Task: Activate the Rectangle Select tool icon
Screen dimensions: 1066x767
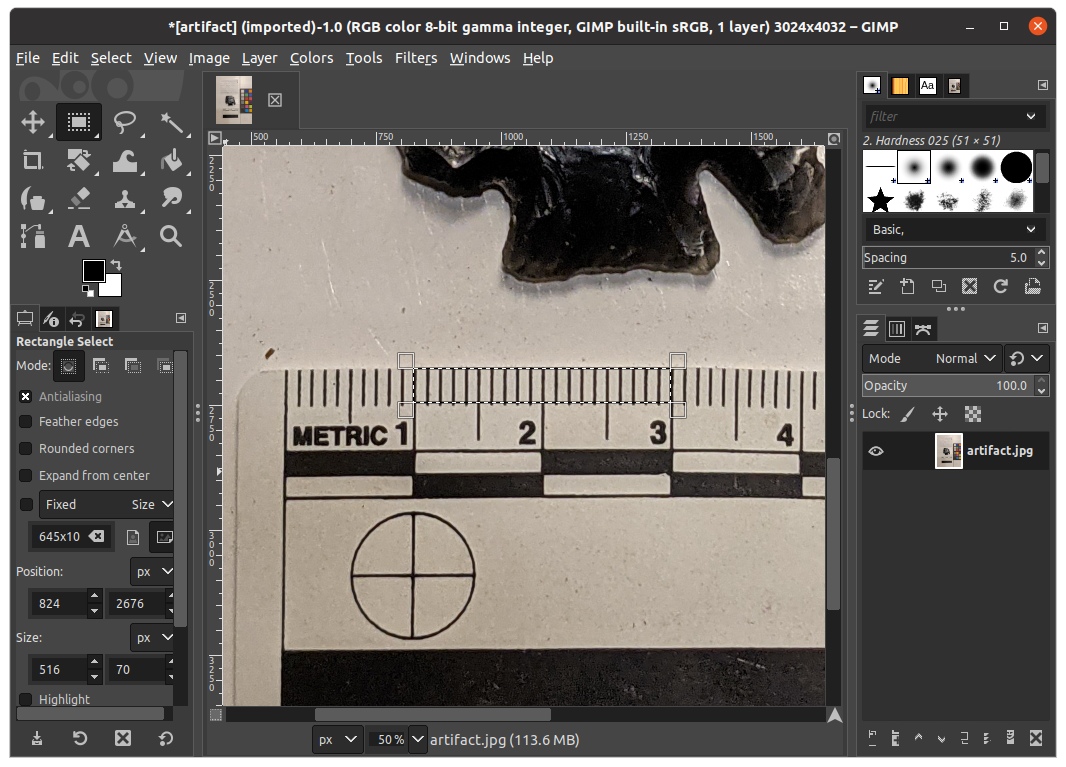Action: tap(79, 122)
